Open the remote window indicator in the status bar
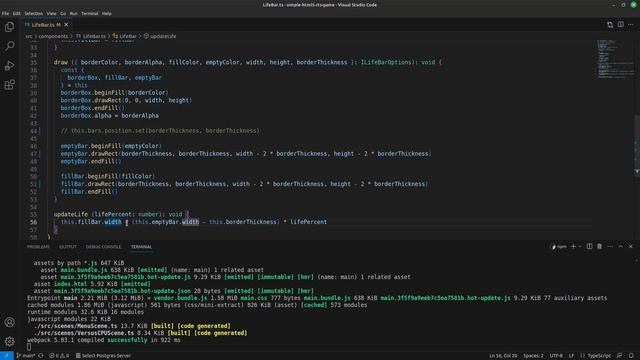 tap(7, 356)
